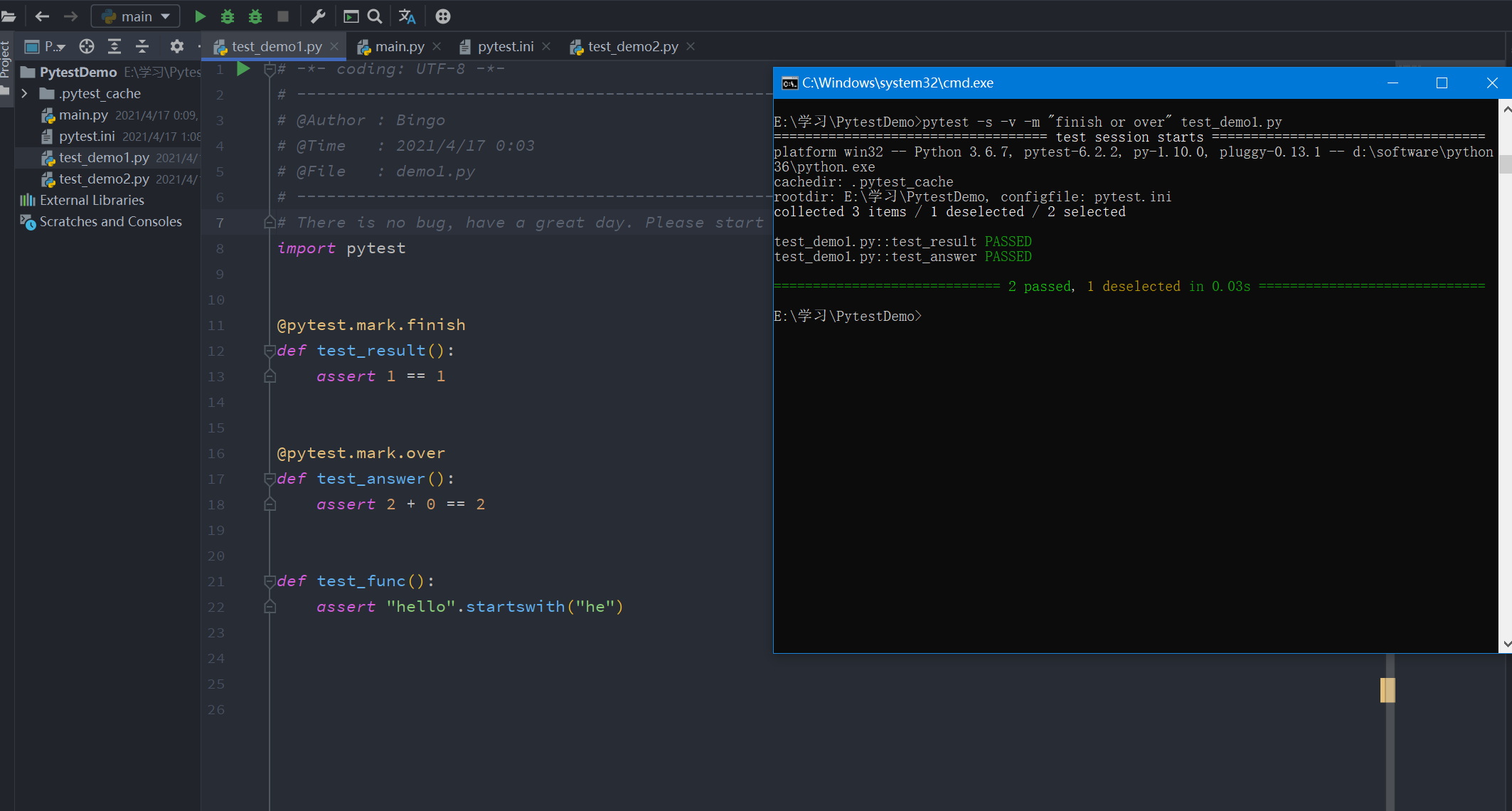Open Project panel gear options
Screen dimensions: 1512x811
click(x=176, y=46)
